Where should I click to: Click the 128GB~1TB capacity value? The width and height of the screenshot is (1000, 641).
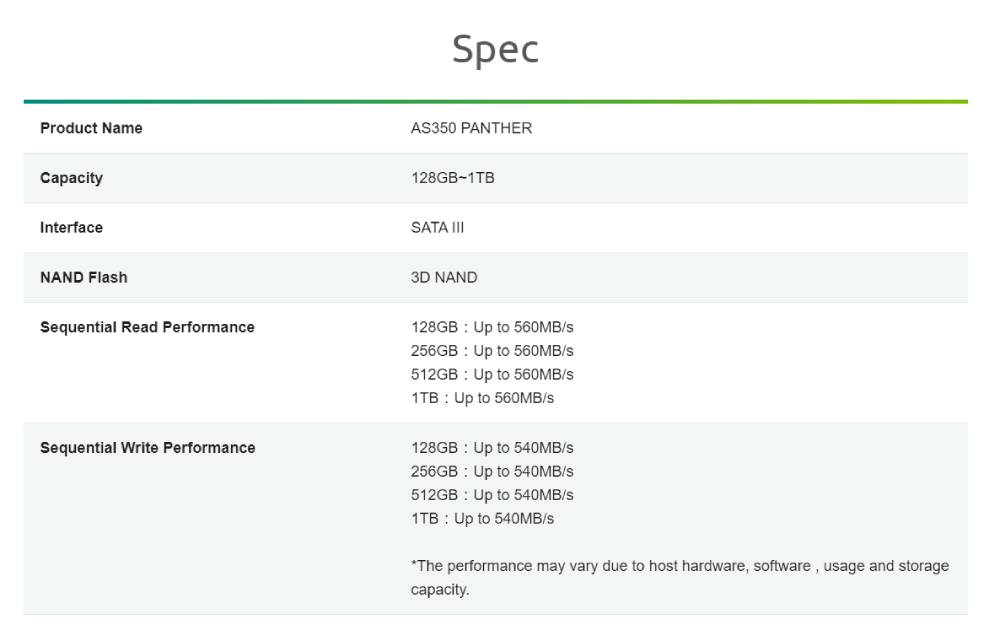click(452, 178)
